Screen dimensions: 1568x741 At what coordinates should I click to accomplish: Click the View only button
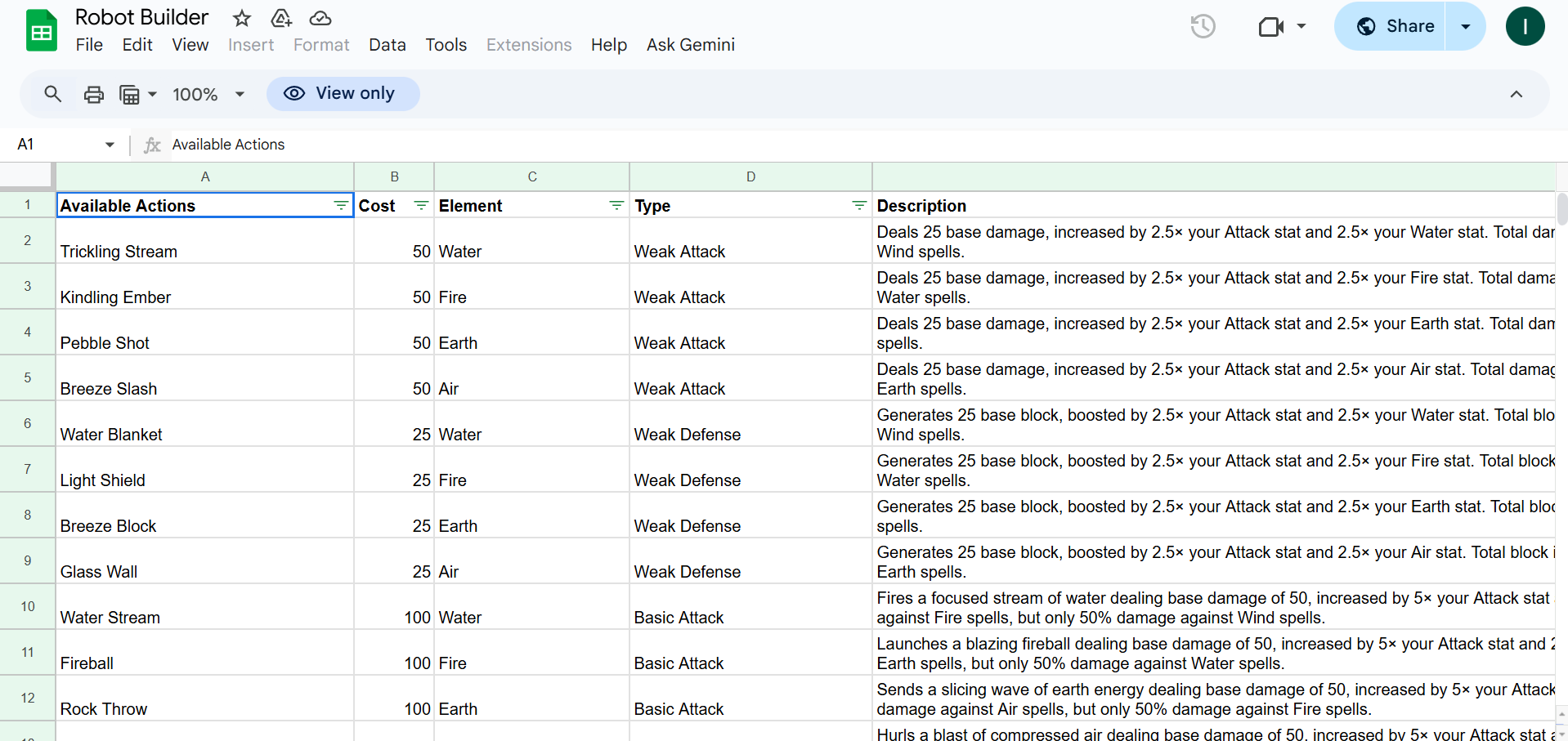point(343,94)
